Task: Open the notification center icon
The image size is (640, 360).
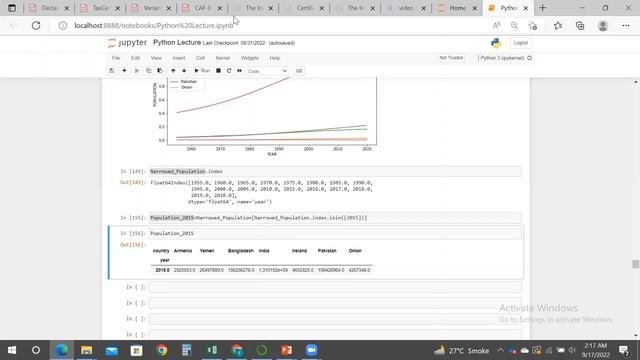Action: tap(623, 350)
